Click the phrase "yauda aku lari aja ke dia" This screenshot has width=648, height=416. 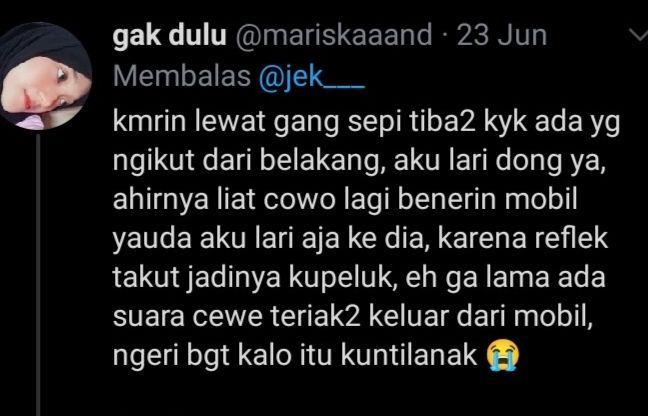click(x=269, y=240)
